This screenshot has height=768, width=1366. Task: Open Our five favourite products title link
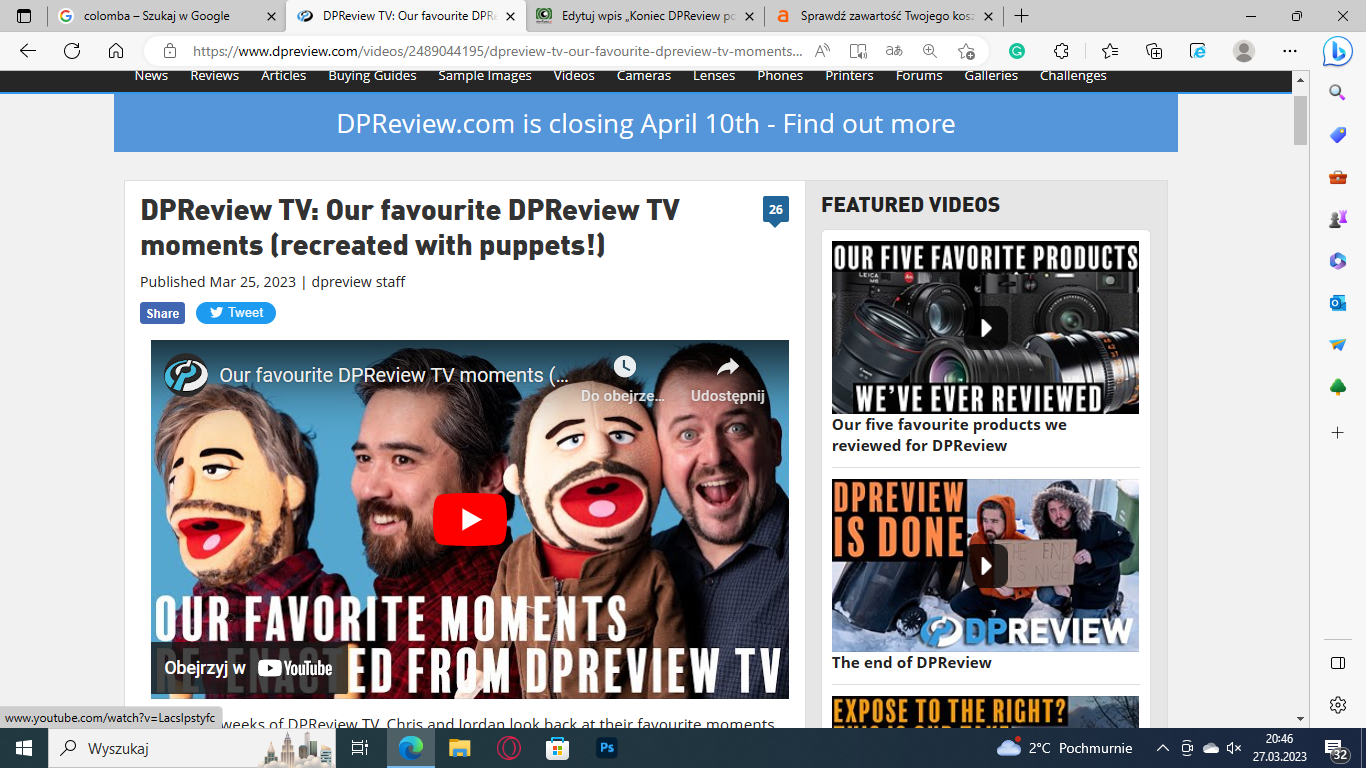[x=949, y=435]
